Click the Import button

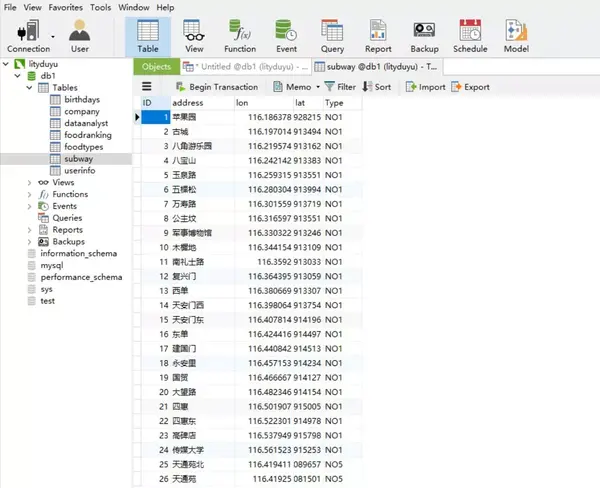pos(425,87)
